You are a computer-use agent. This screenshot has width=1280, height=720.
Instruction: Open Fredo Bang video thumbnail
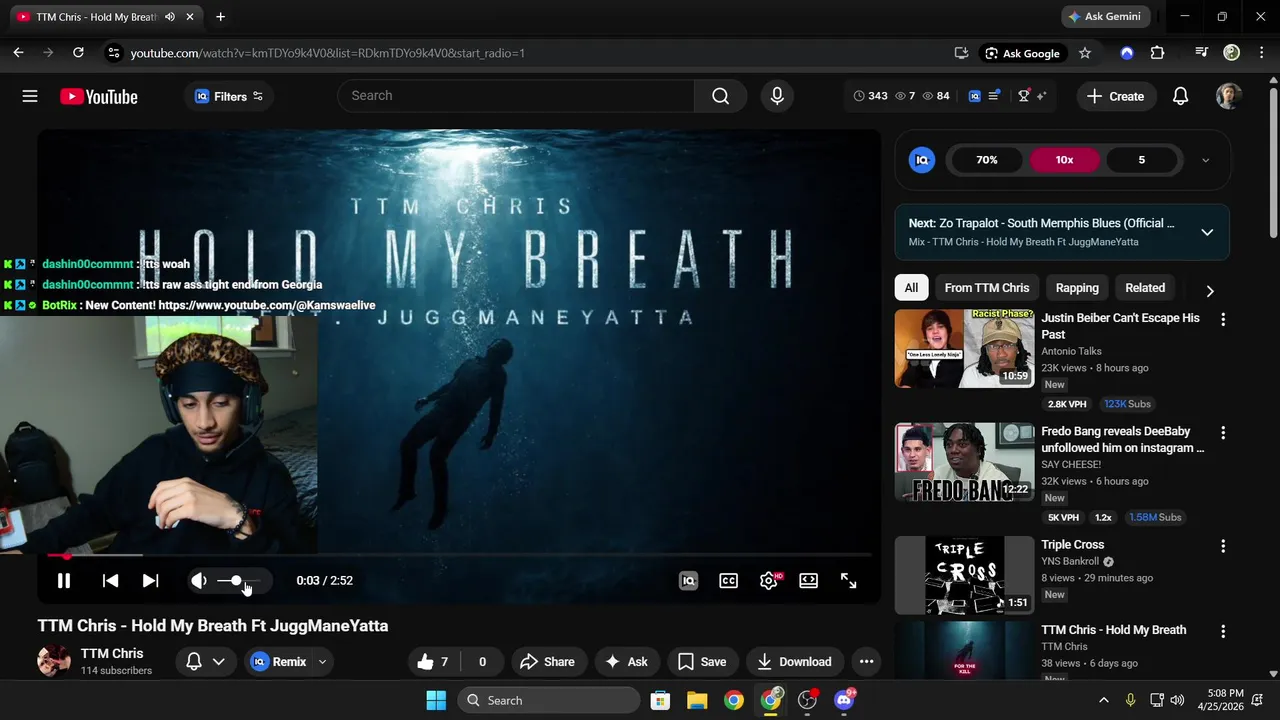click(x=964, y=462)
